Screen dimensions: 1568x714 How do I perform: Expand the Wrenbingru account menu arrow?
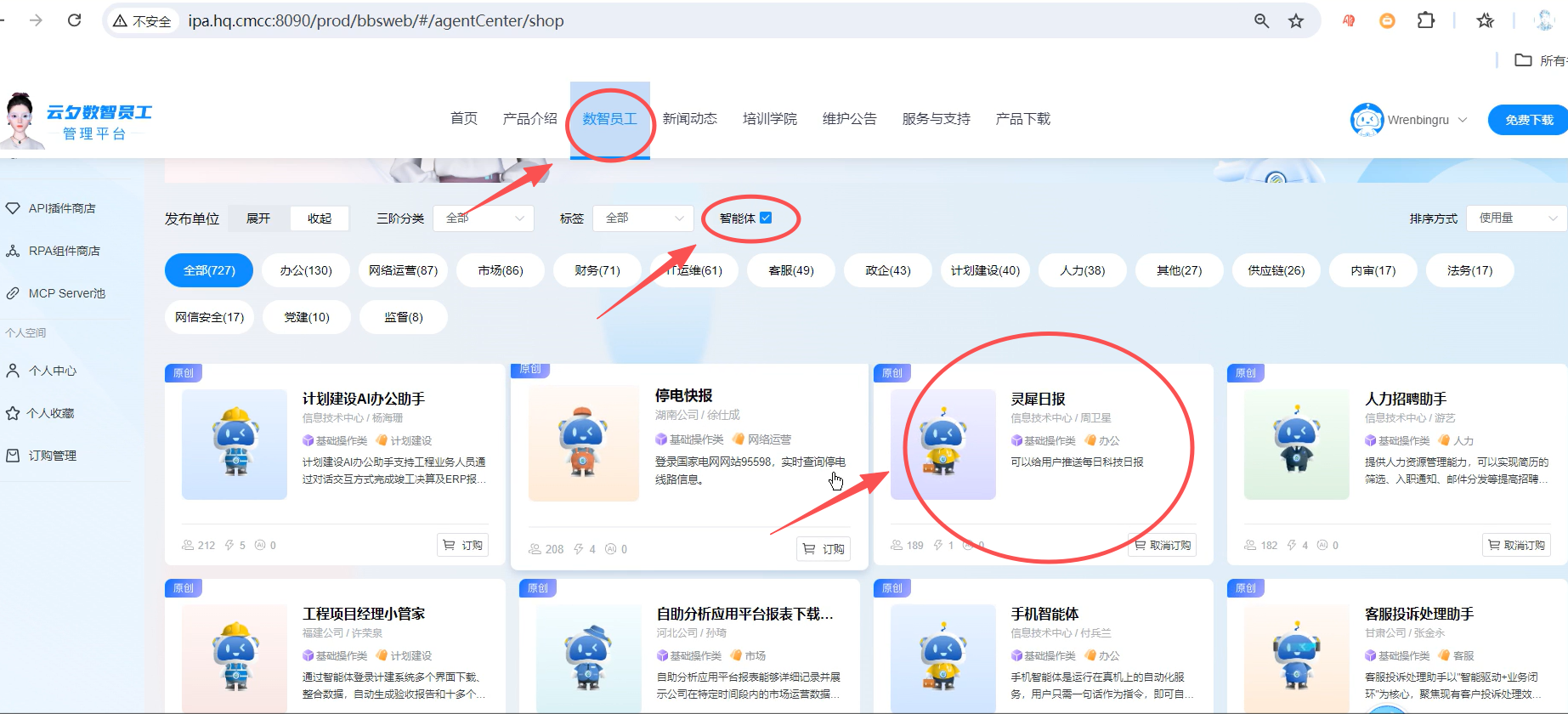click(1463, 120)
